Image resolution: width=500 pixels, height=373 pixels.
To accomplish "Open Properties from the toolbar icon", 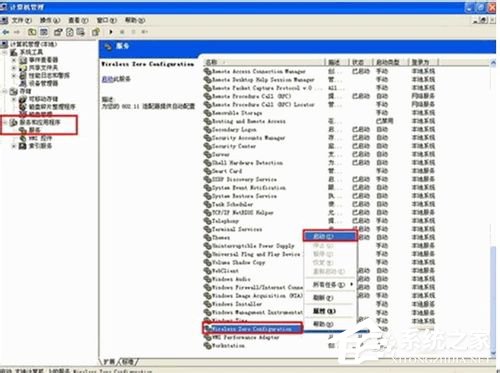I will [x=58, y=32].
